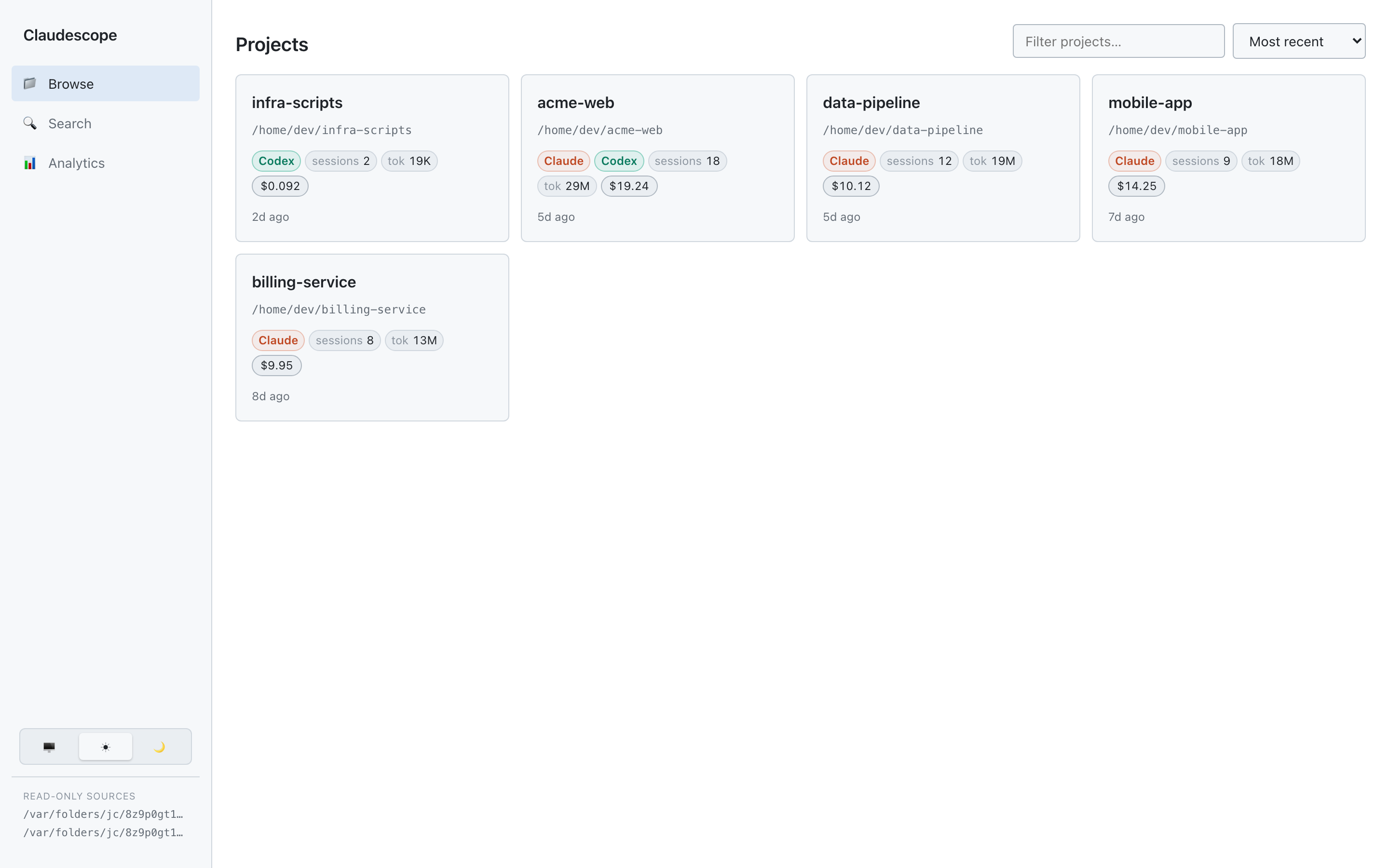Viewport: 1389px width, 868px height.
Task: Open the Most recent sort dropdown
Action: click(1299, 41)
